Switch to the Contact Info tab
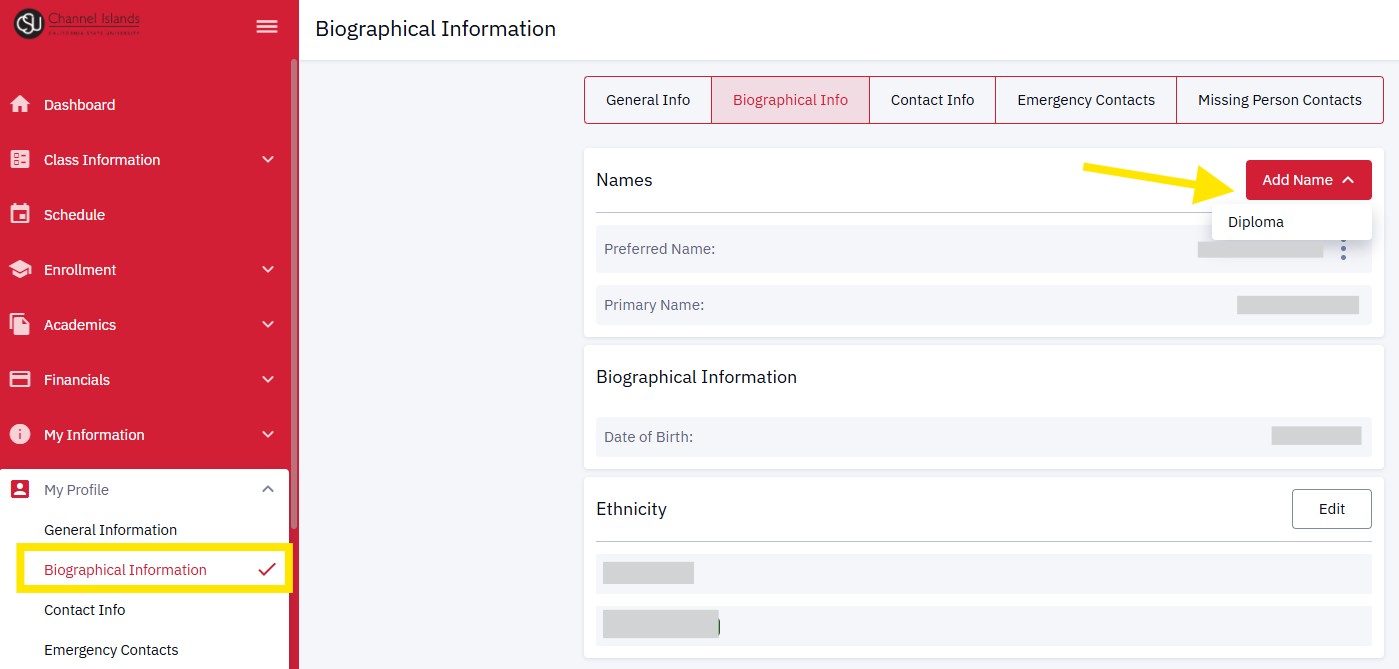The height and width of the screenshot is (669, 1399). coord(932,100)
